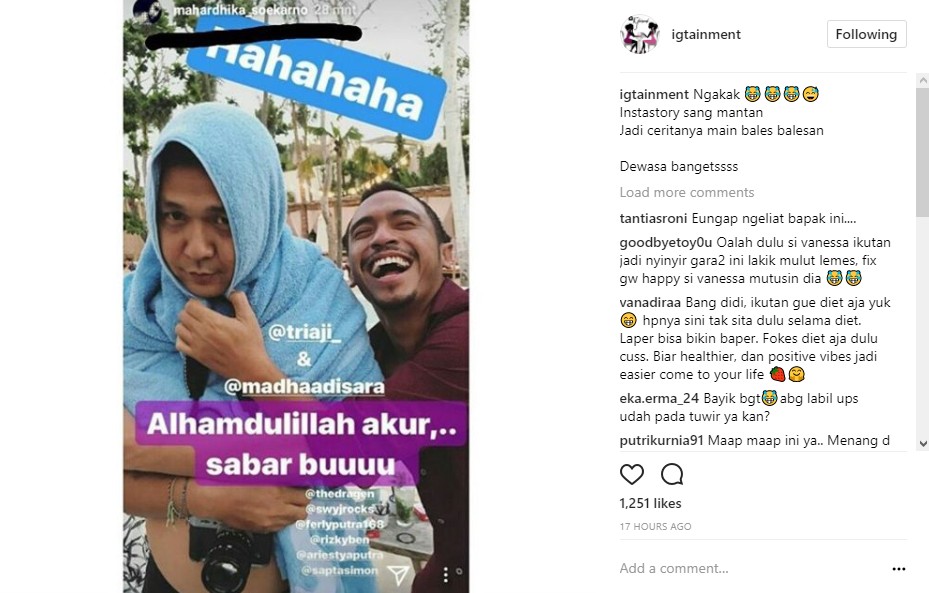Expand Load more comments
The width and height of the screenshot is (929, 593).
click(x=687, y=193)
